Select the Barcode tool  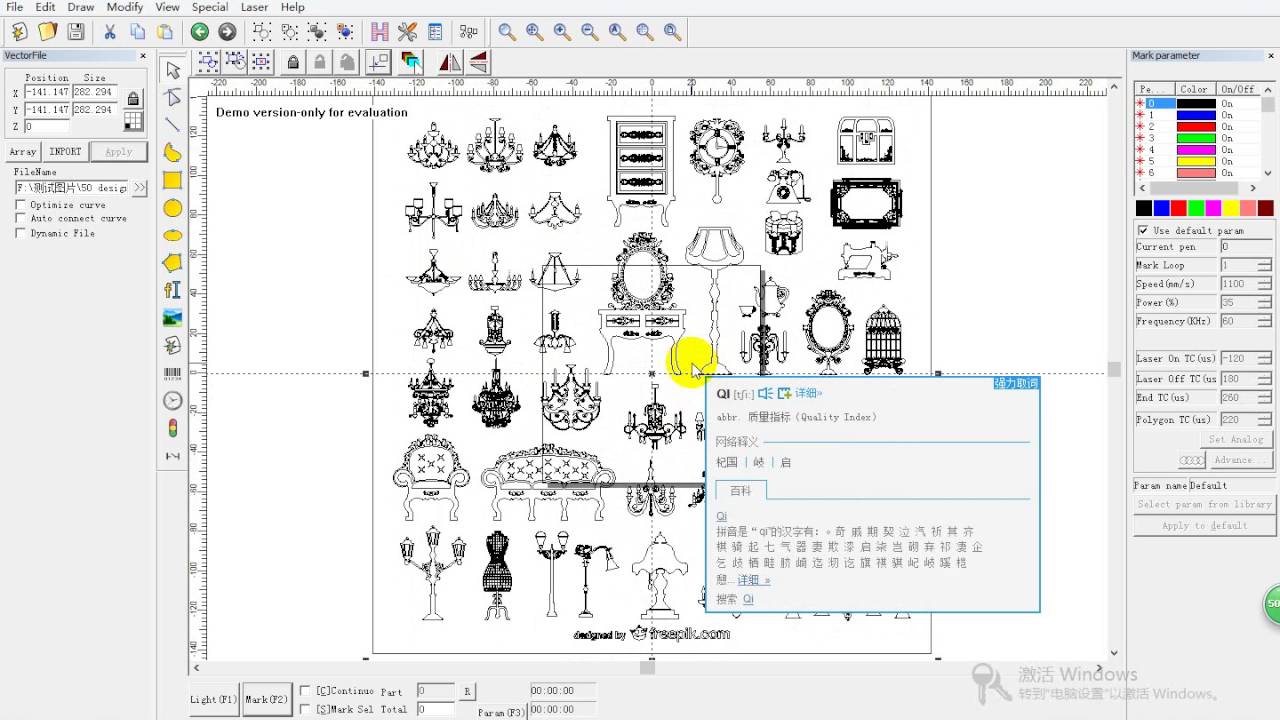coord(173,373)
